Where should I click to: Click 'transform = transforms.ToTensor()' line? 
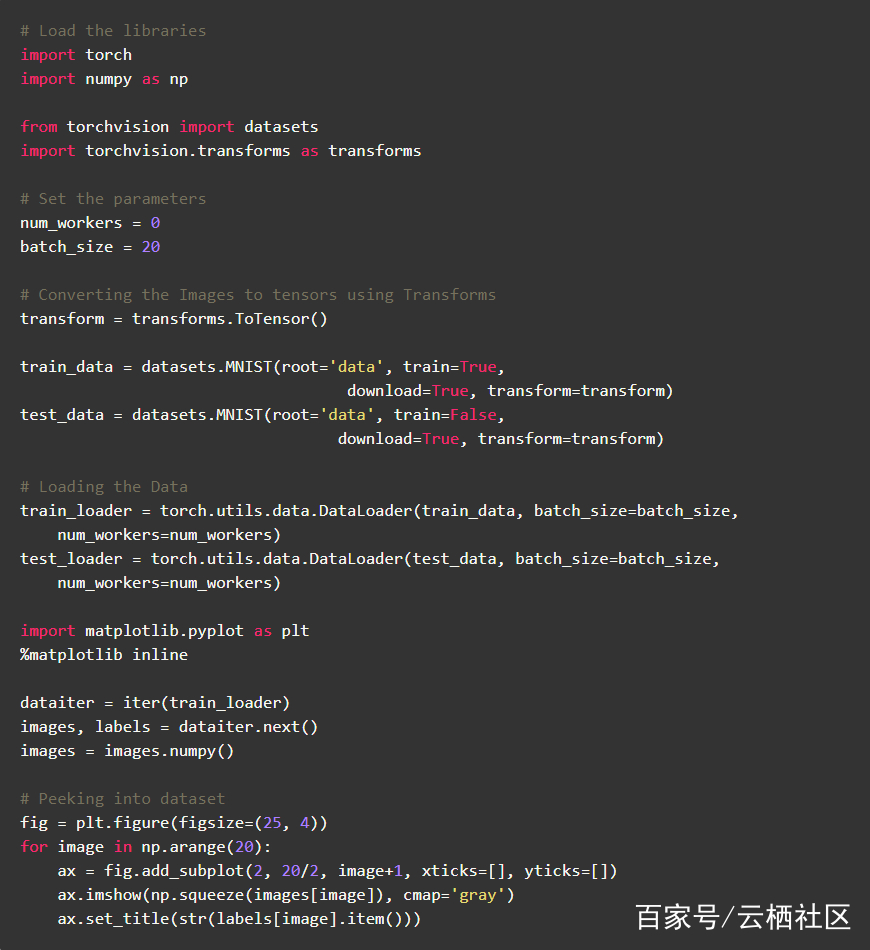pos(174,319)
